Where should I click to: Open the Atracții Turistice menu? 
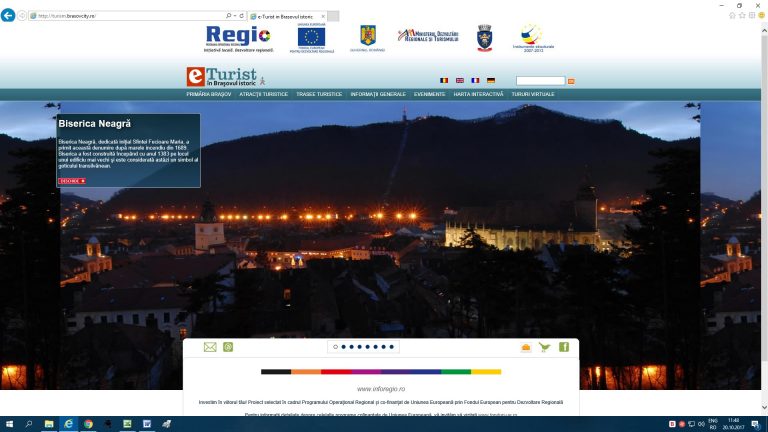264,94
